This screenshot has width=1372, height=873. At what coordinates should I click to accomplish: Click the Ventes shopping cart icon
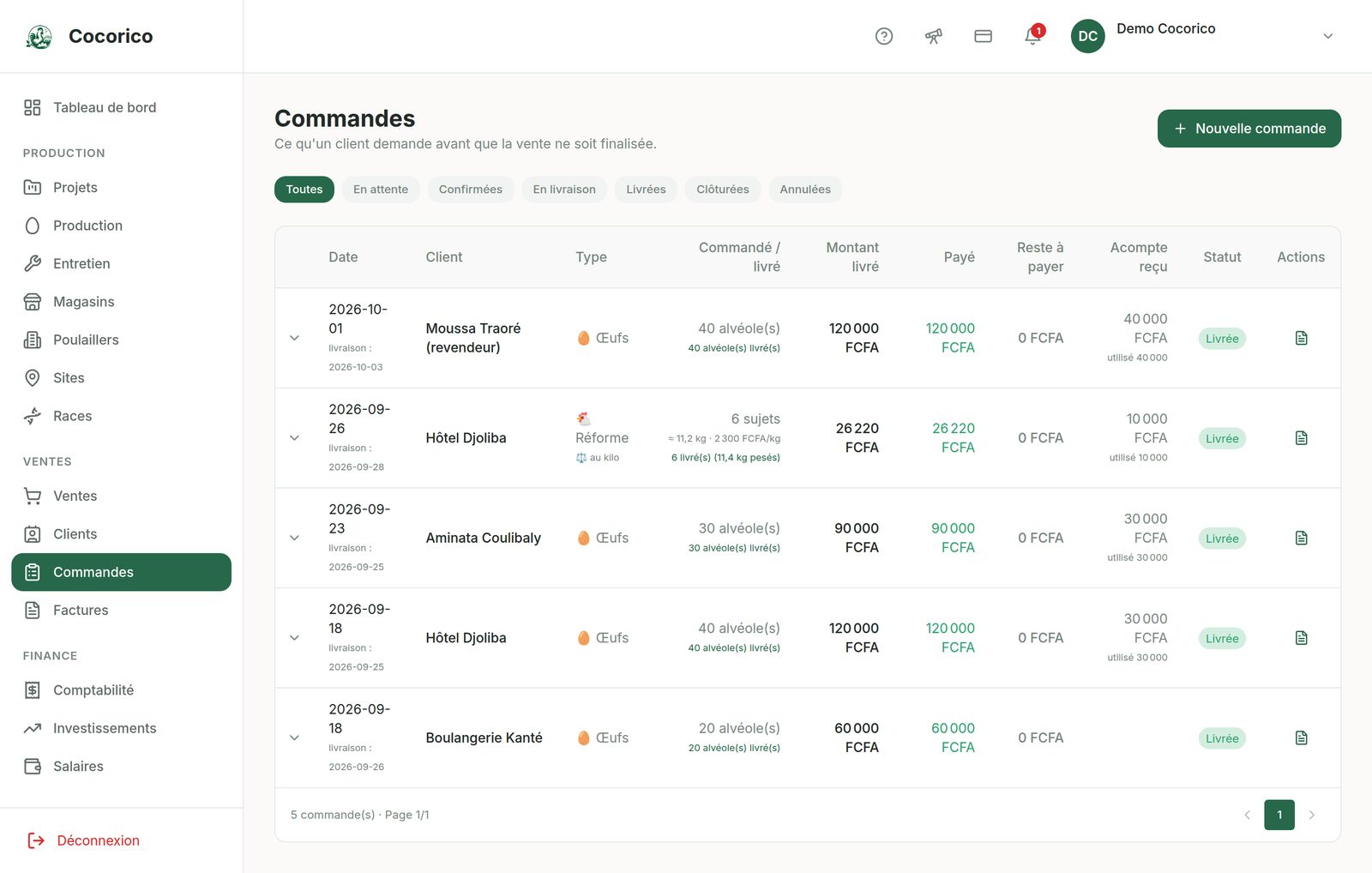(x=33, y=496)
